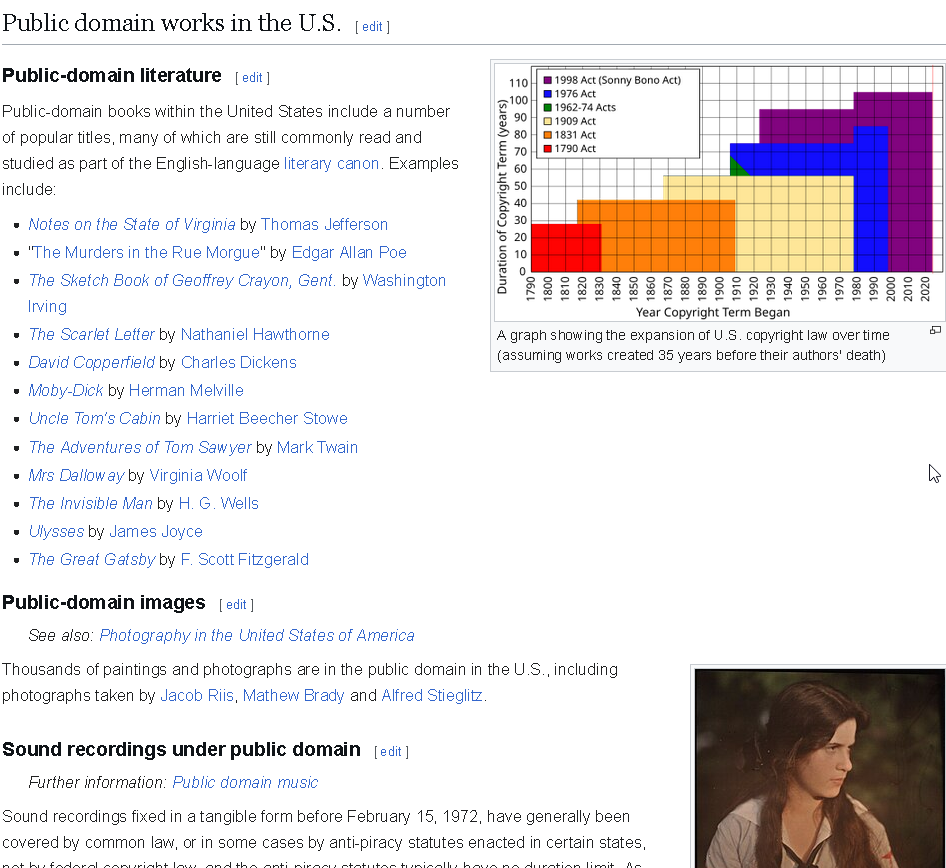Image resolution: width=946 pixels, height=868 pixels.
Task: Click the red 1790 Act legend swatch
Action: click(548, 148)
